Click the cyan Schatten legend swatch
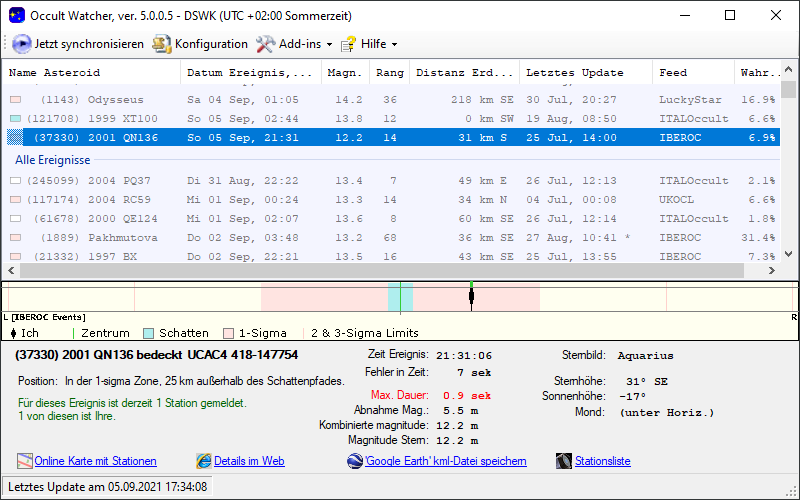 (148, 333)
